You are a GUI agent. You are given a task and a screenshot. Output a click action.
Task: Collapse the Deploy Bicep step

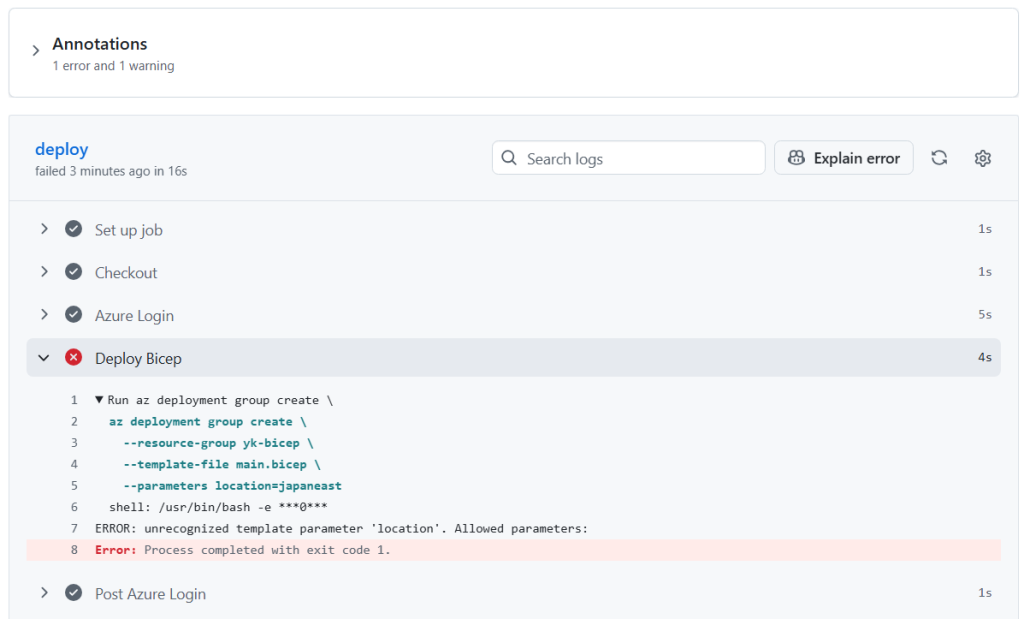[44, 358]
